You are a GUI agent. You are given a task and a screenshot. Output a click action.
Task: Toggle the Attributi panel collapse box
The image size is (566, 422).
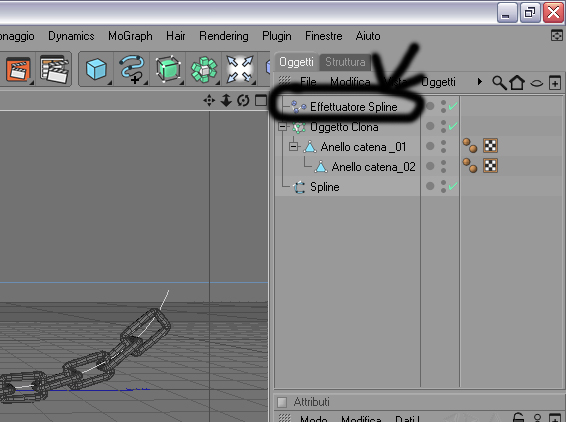(x=282, y=402)
